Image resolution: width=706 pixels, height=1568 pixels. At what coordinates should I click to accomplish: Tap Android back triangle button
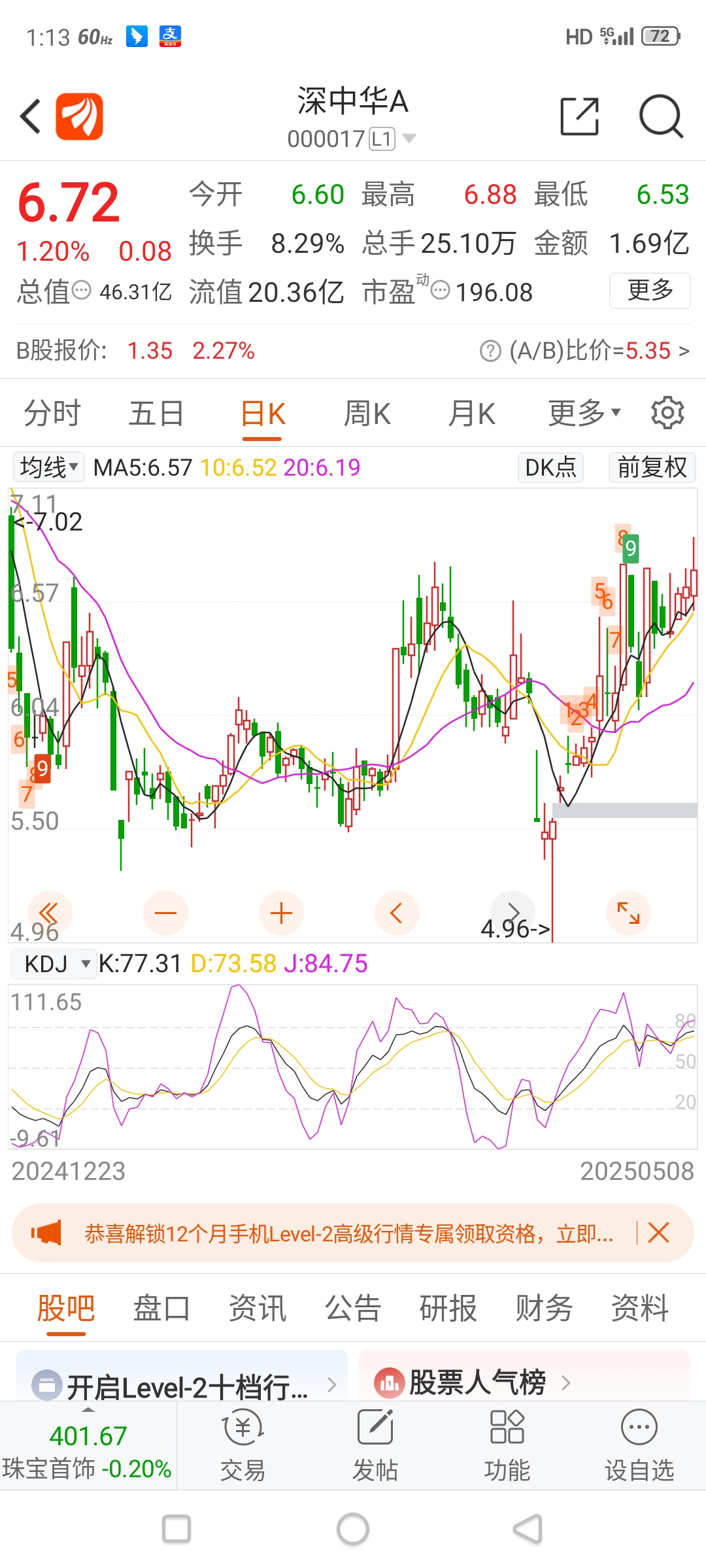point(528,1529)
